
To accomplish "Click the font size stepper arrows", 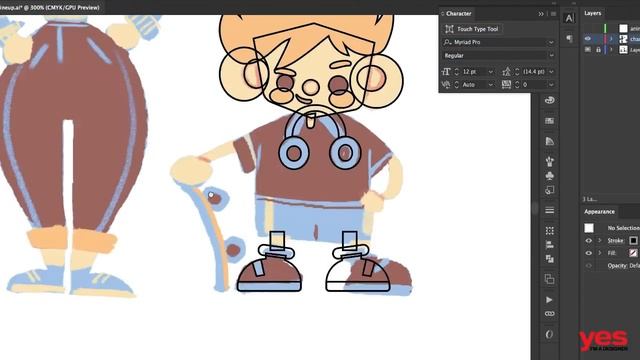I will pos(457,72).
